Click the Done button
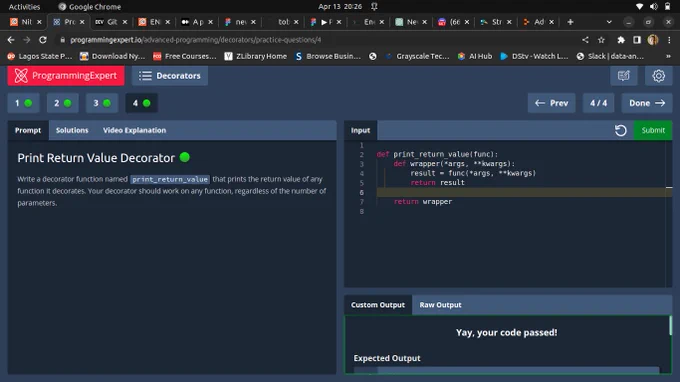 pos(647,103)
